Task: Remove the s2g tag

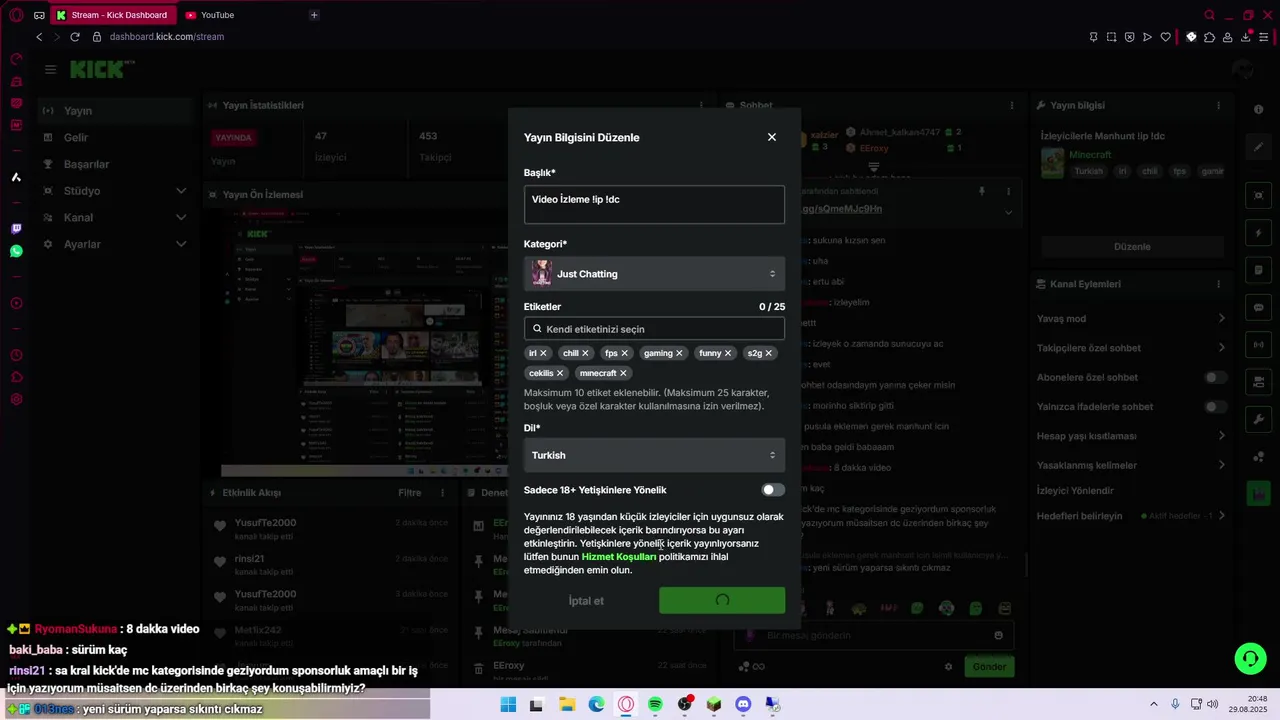Action: tap(769, 353)
